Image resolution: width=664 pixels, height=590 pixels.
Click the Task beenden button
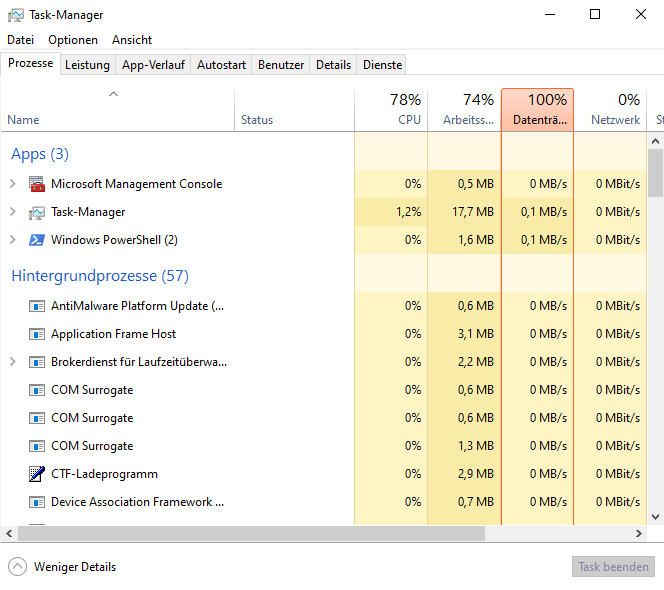pyautogui.click(x=613, y=567)
